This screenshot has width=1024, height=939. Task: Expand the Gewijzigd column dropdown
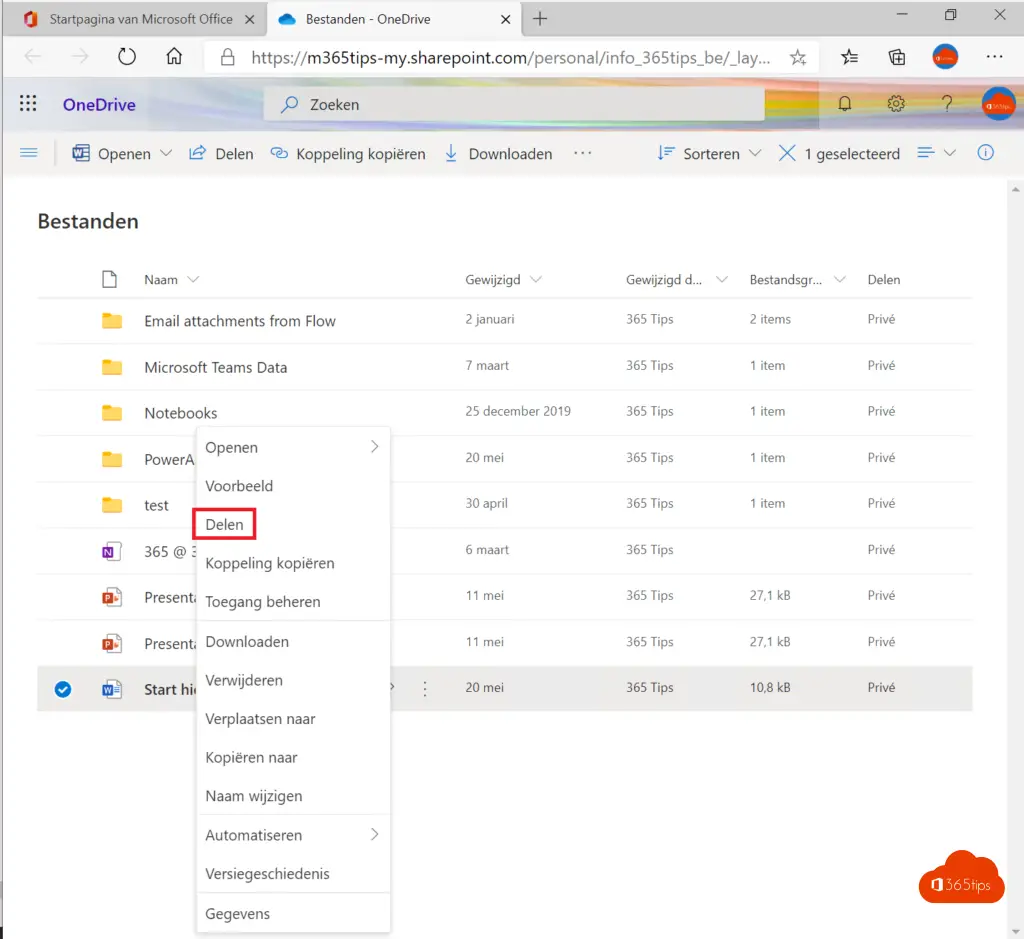pyautogui.click(x=536, y=279)
